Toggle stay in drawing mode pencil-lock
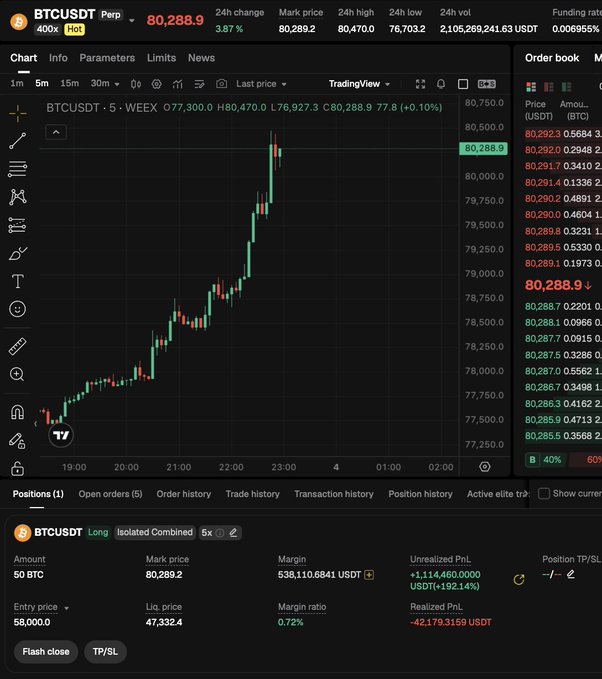This screenshot has height=679, width=602. point(17,441)
